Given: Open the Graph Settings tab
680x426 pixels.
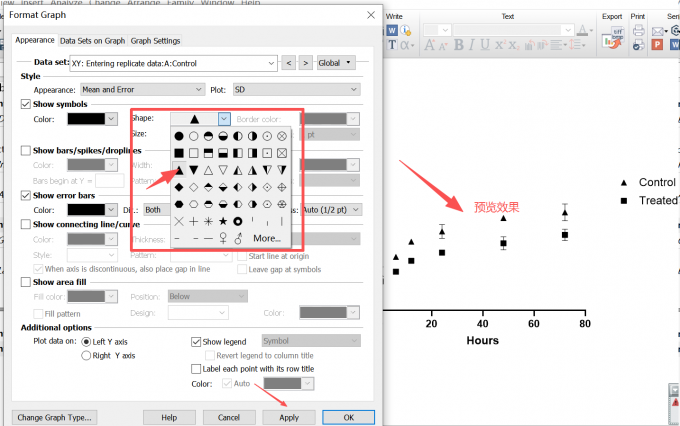Looking at the screenshot, I should tap(155, 41).
